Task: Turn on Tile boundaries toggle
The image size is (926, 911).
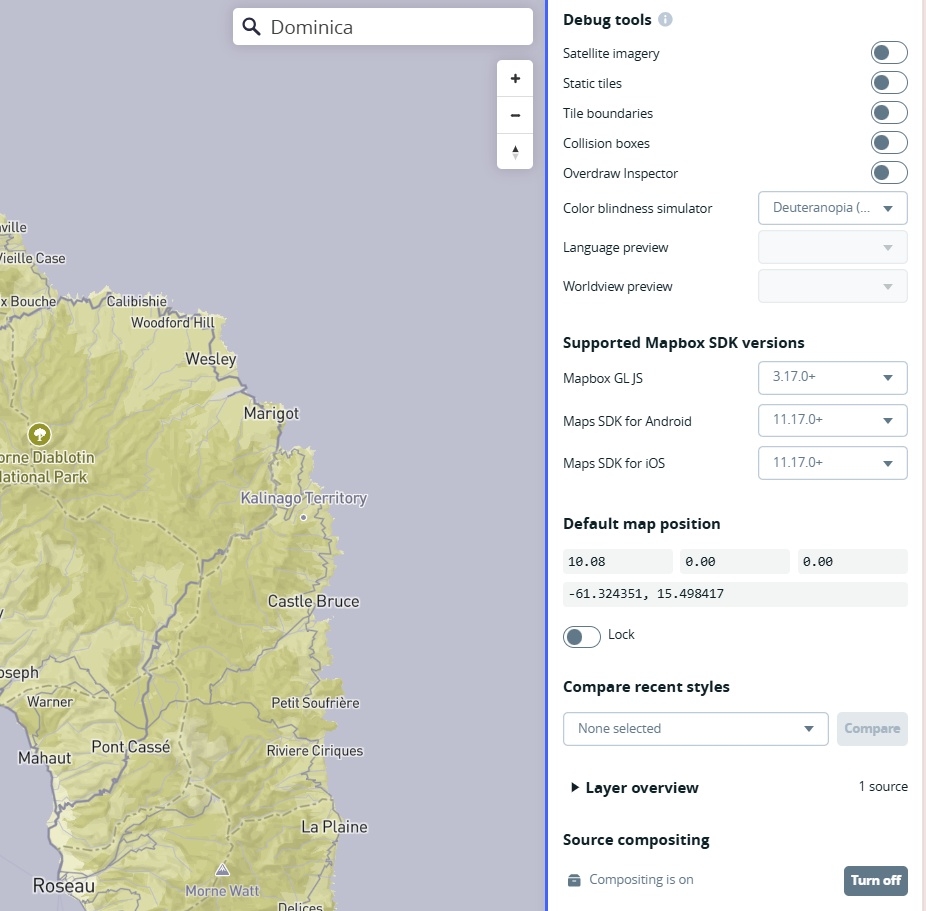Action: pos(888,113)
